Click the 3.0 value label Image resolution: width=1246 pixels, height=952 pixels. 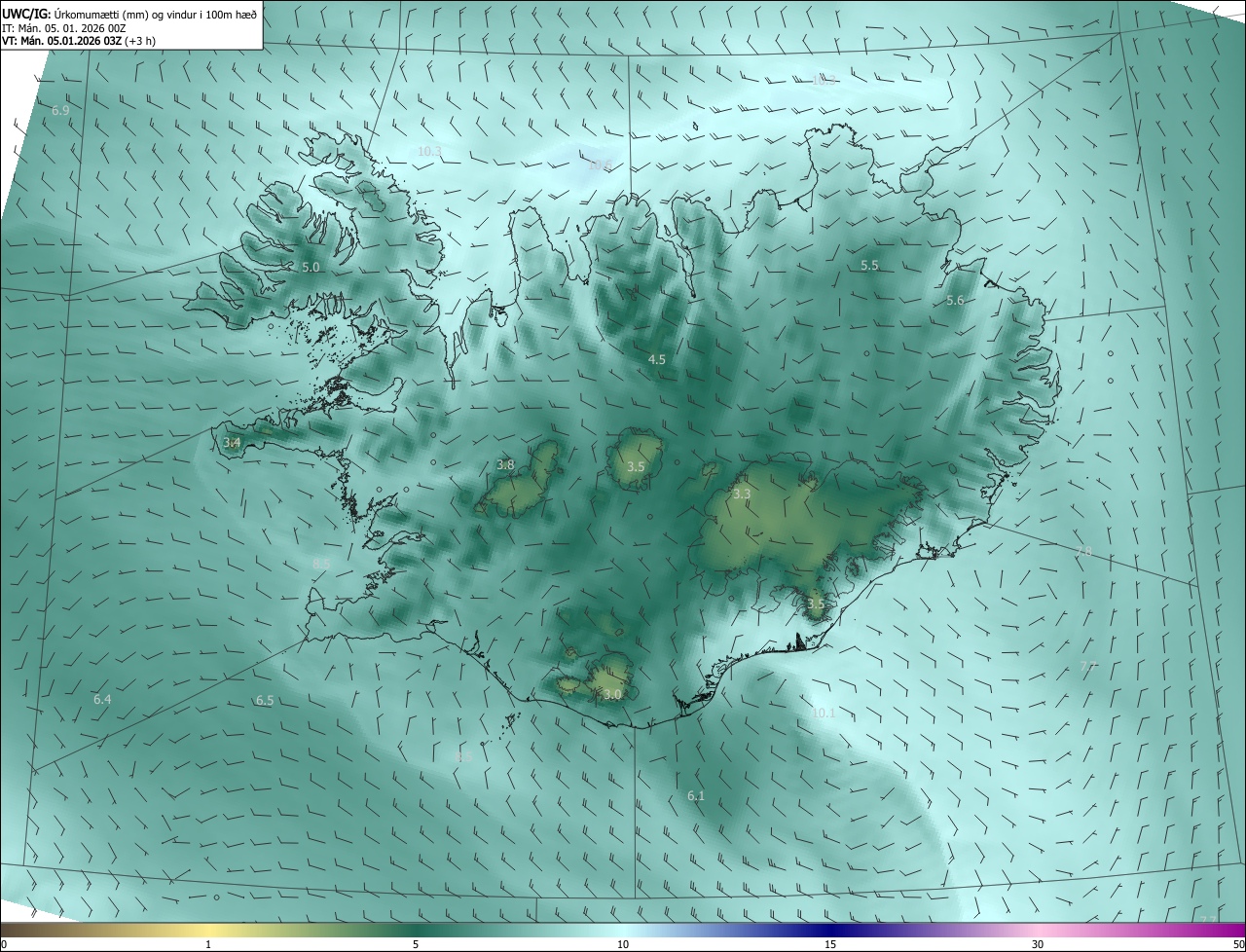click(x=612, y=695)
